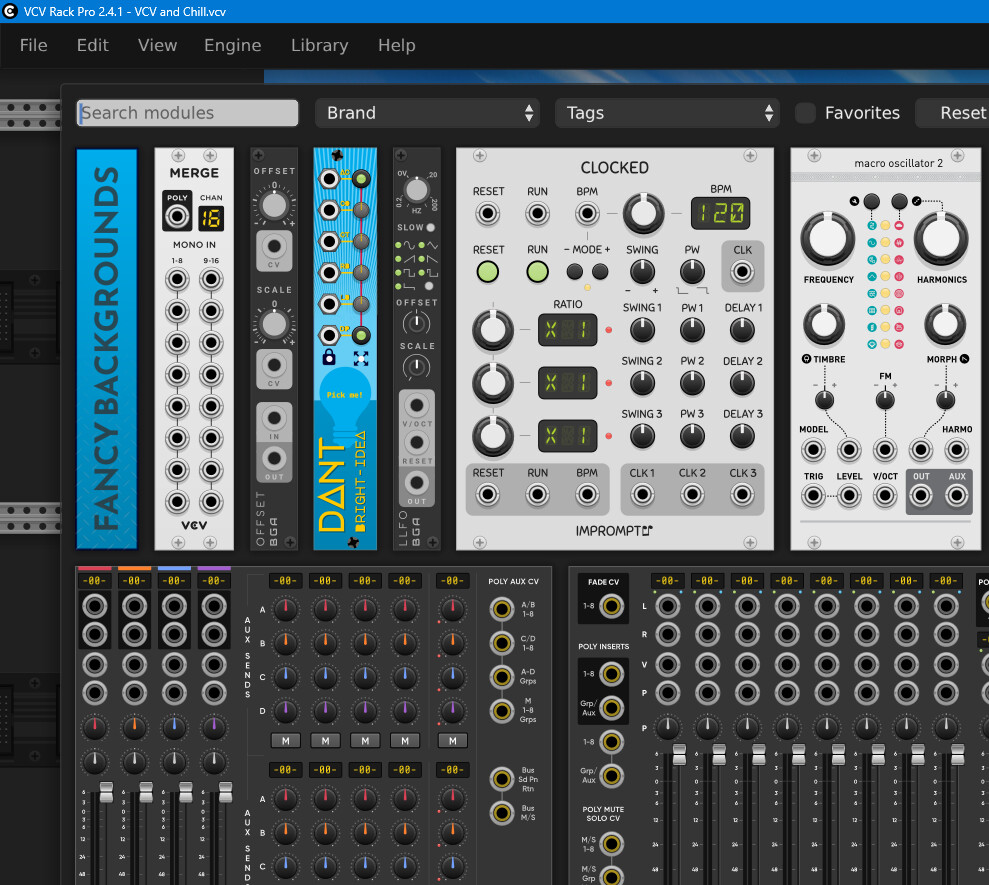Click the TRIG jack on macro oscillator 2
The image size is (989, 885).
813,496
